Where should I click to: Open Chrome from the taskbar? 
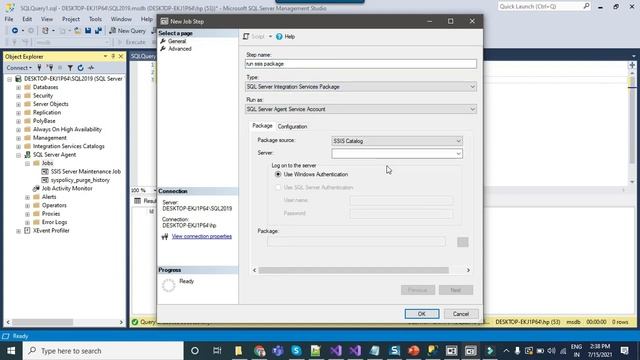(x=259, y=351)
